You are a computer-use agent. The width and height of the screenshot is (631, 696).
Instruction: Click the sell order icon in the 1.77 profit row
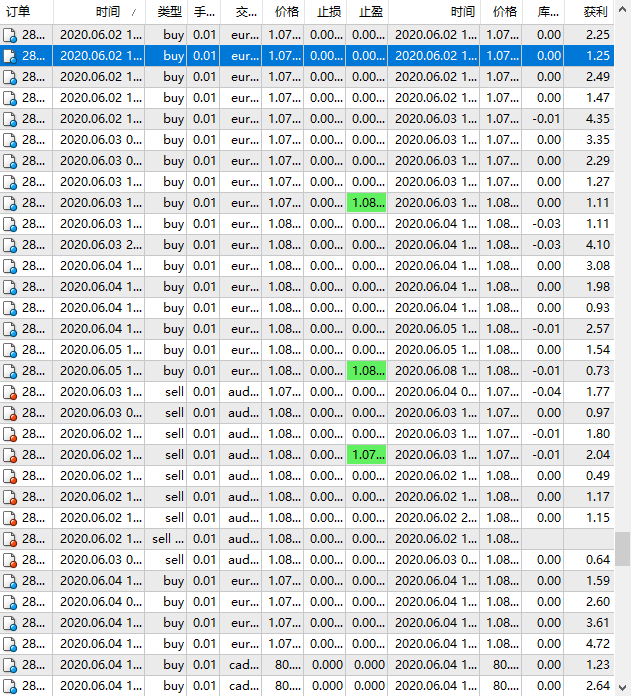(x=10, y=392)
